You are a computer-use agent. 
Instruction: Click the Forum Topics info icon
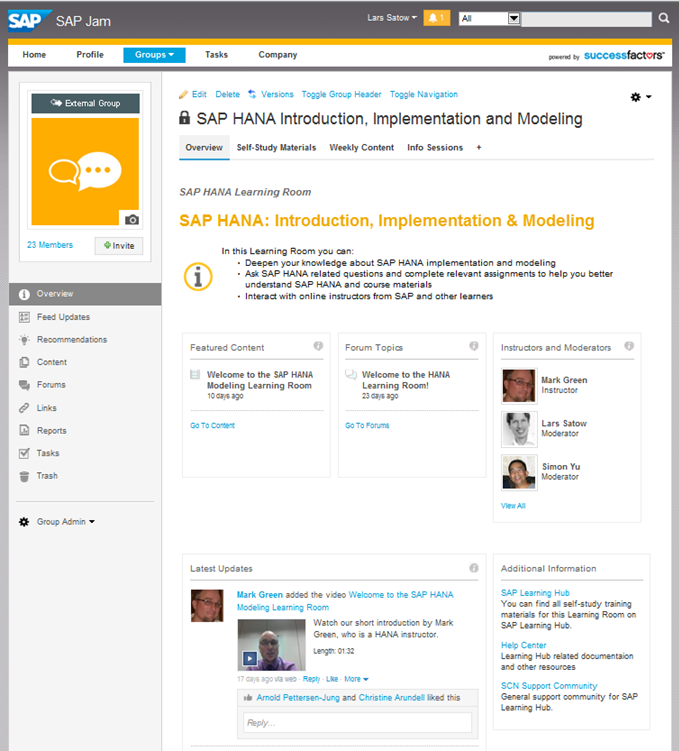pyautogui.click(x=474, y=346)
